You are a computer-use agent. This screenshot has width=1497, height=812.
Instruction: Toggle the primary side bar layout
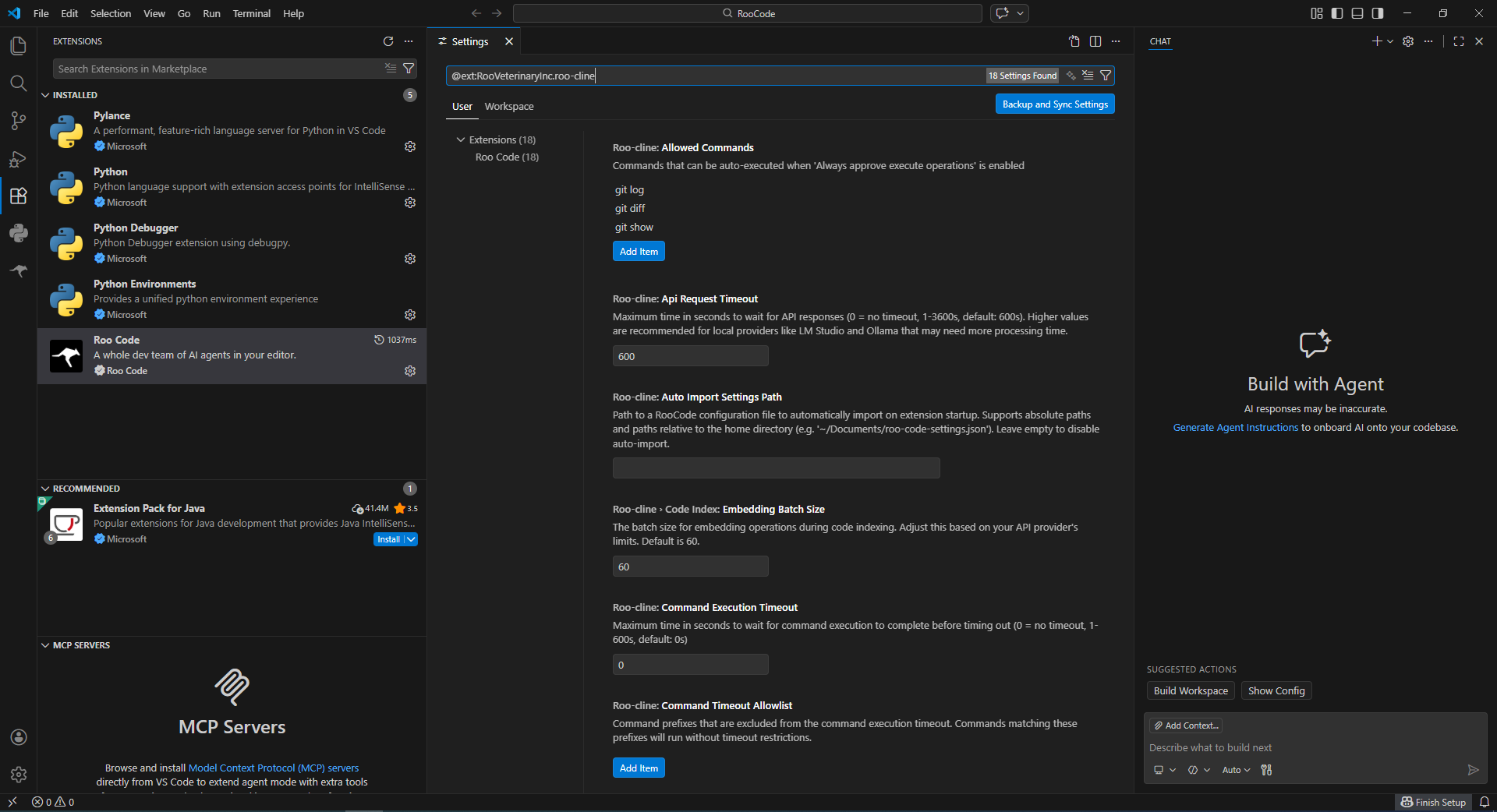coord(1337,13)
